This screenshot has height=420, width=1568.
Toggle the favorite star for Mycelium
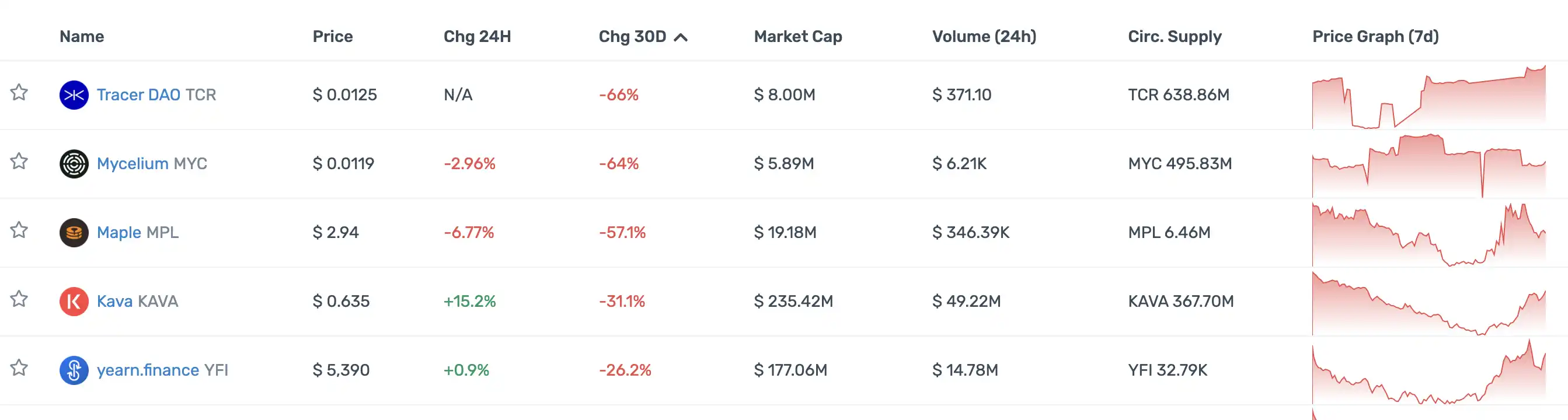click(x=19, y=161)
